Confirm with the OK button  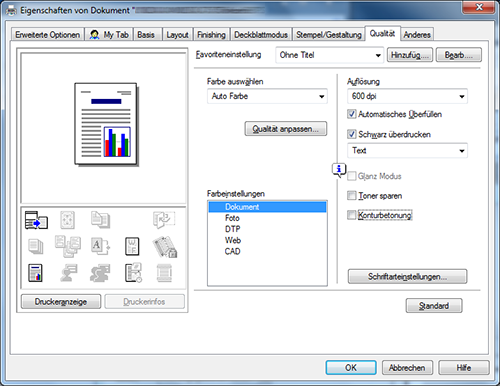pyautogui.click(x=351, y=368)
